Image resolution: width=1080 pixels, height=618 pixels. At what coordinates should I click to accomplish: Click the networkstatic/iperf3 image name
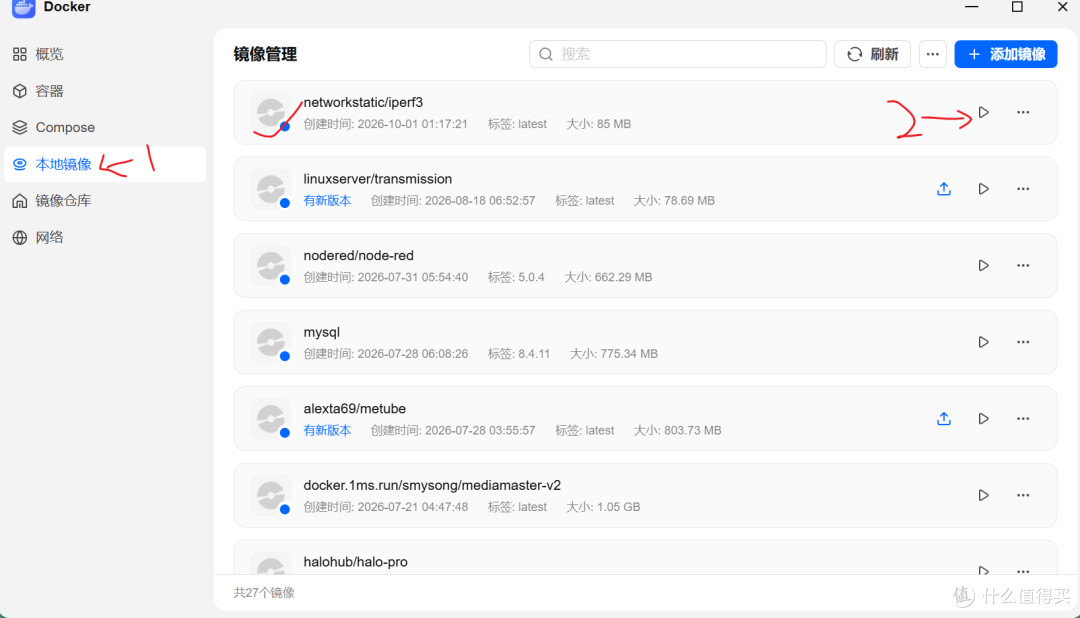[363, 103]
